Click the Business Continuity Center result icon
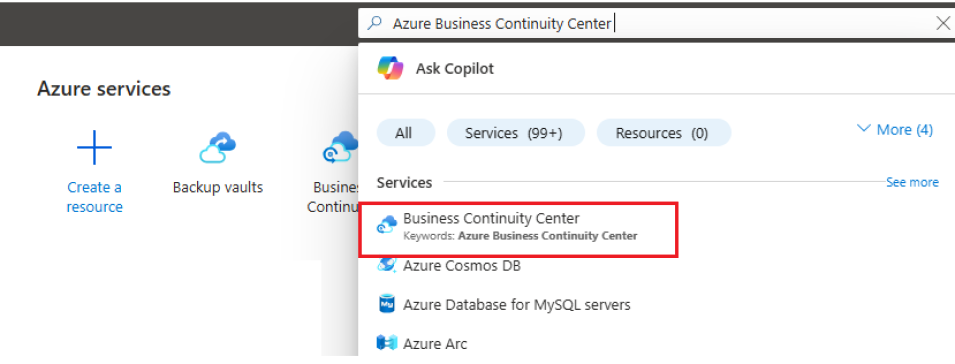 pos(387,226)
